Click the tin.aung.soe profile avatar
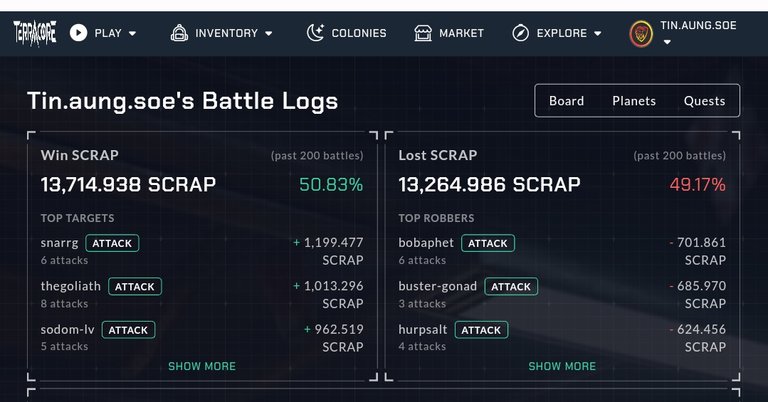The height and width of the screenshot is (402, 768). pos(641,34)
